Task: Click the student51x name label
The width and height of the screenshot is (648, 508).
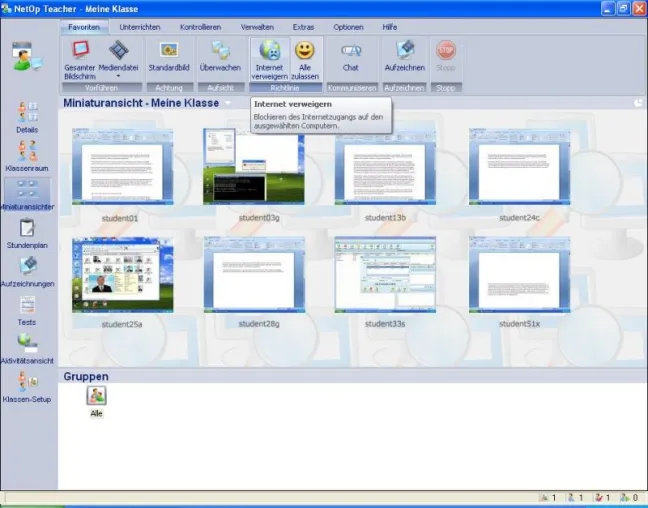Action: 519,324
